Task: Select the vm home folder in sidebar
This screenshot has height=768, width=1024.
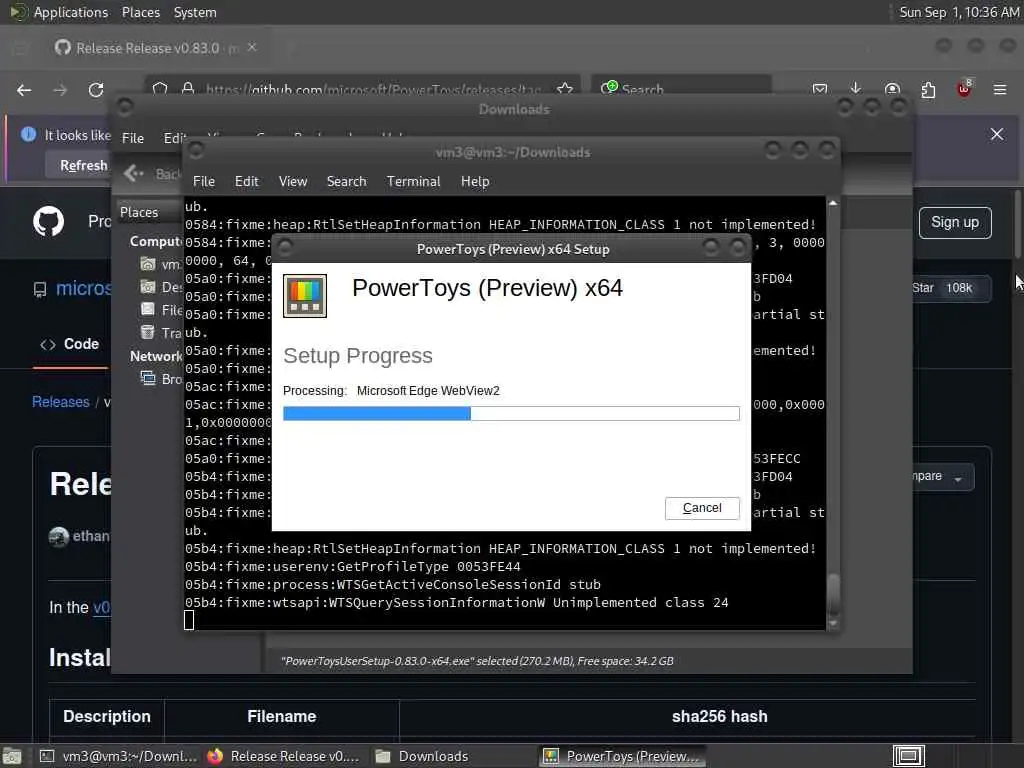Action: pos(161,264)
